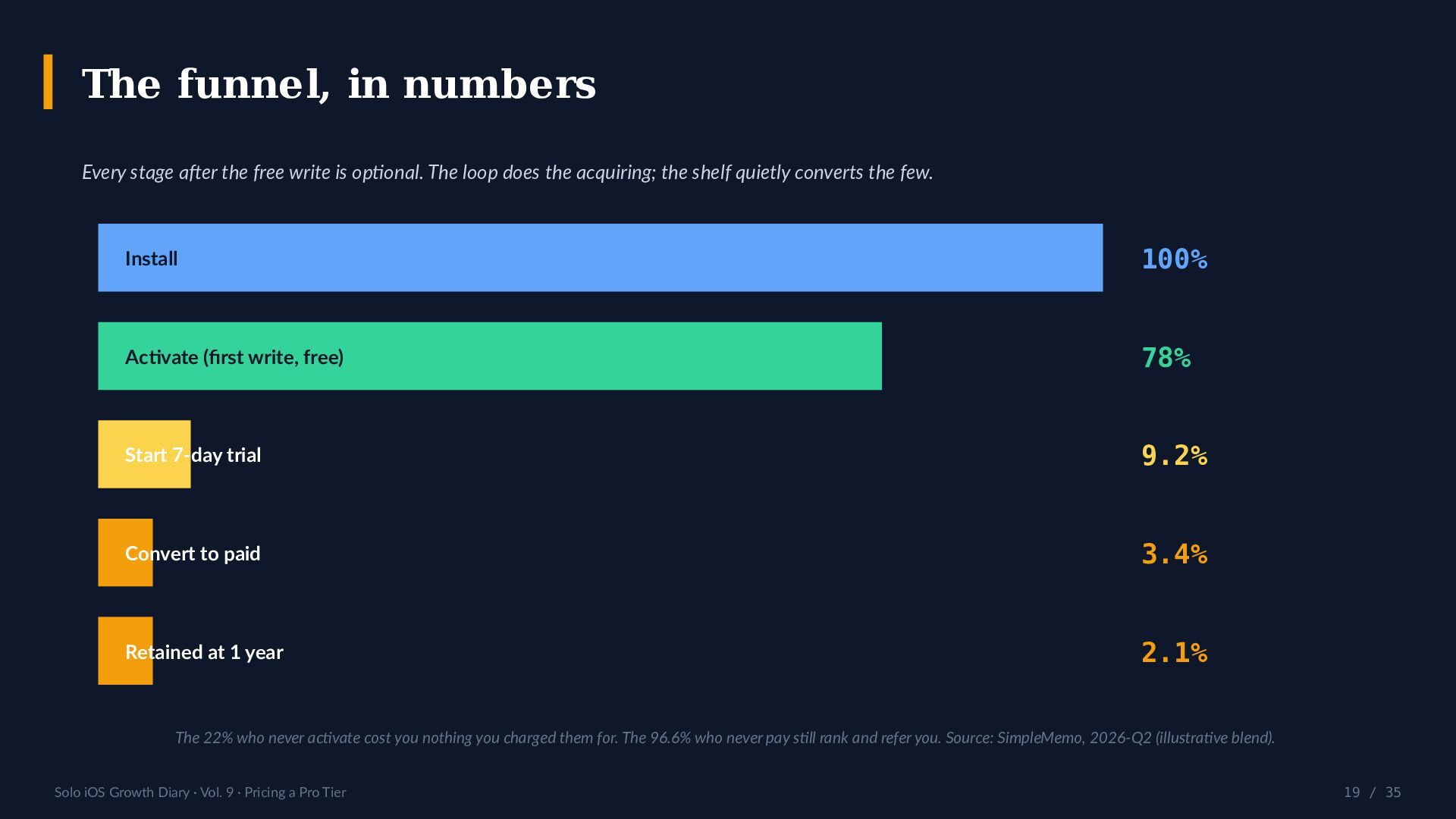Select the green Activate funnel bar
The width and height of the screenshot is (1456, 819).
click(x=490, y=356)
